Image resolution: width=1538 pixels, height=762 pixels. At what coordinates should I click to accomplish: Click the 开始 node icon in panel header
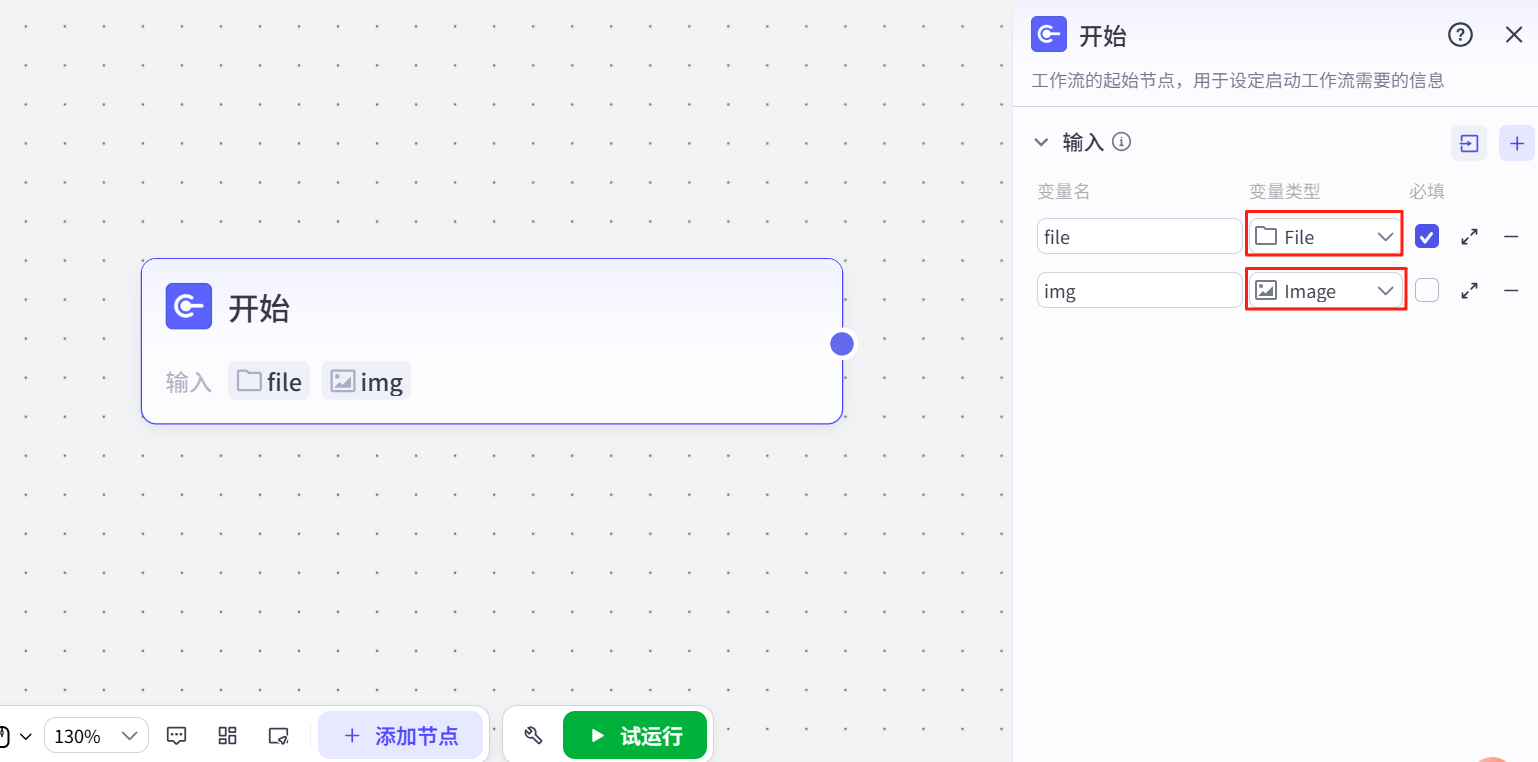click(x=1048, y=35)
